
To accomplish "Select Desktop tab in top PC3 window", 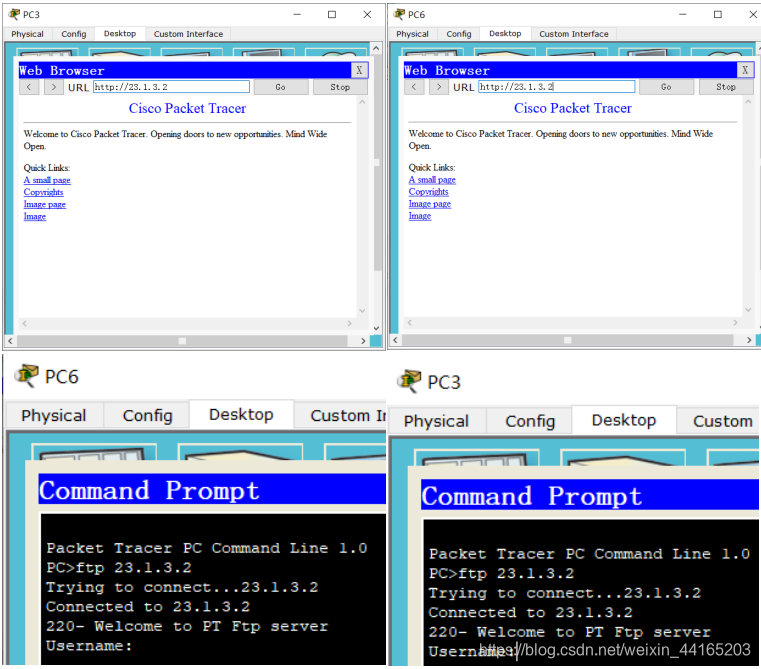I will (120, 33).
